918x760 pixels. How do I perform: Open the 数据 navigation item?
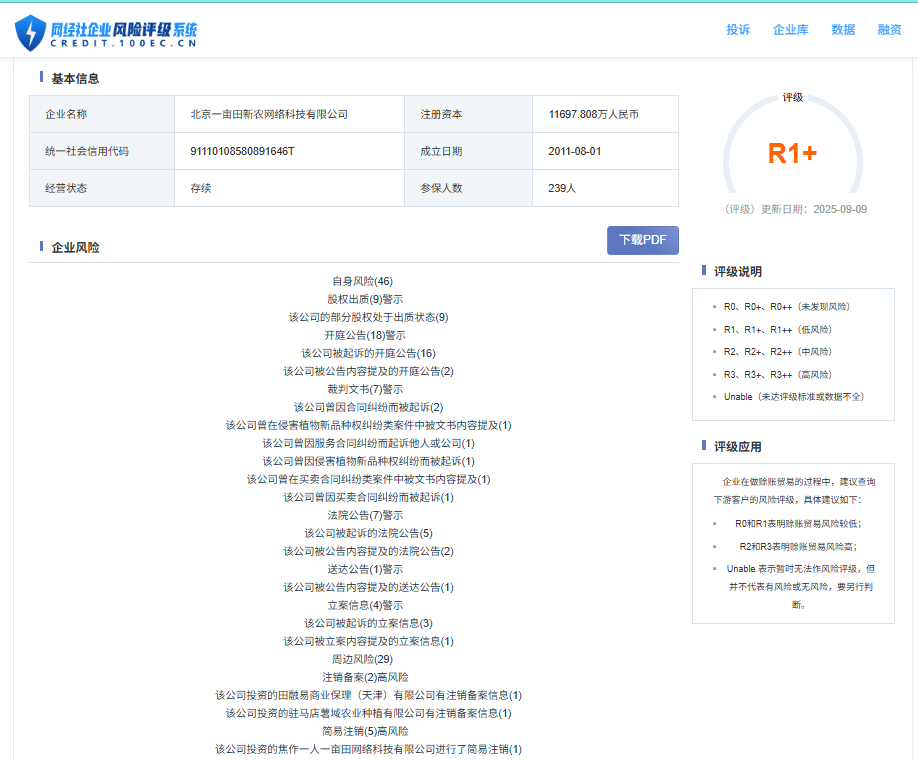pos(843,30)
